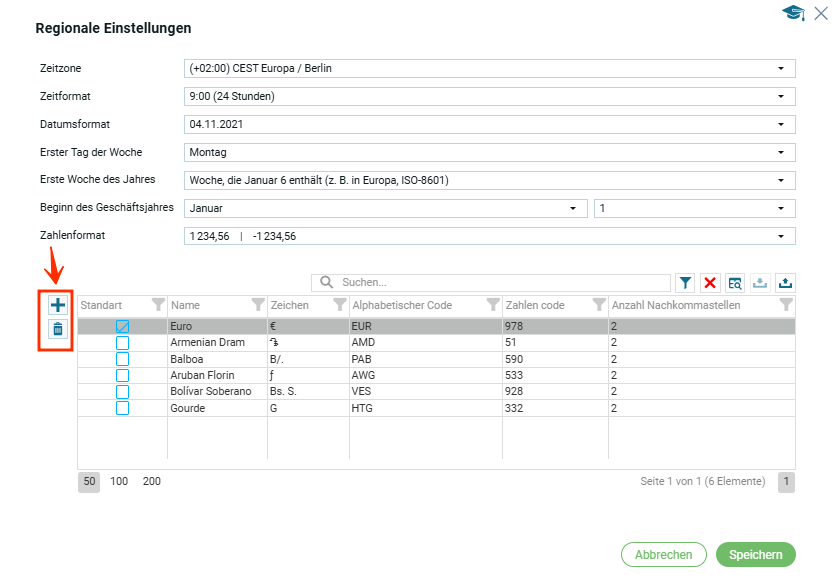The height and width of the screenshot is (583, 837).
Task: Click the Abbrechen button
Action: click(663, 555)
